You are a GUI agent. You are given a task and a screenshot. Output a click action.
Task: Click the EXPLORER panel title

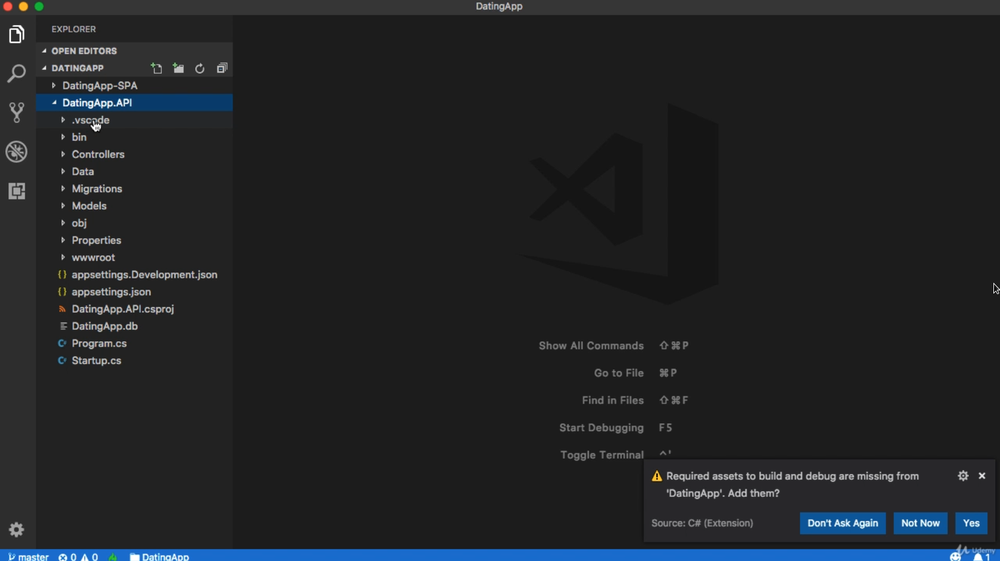pos(74,29)
